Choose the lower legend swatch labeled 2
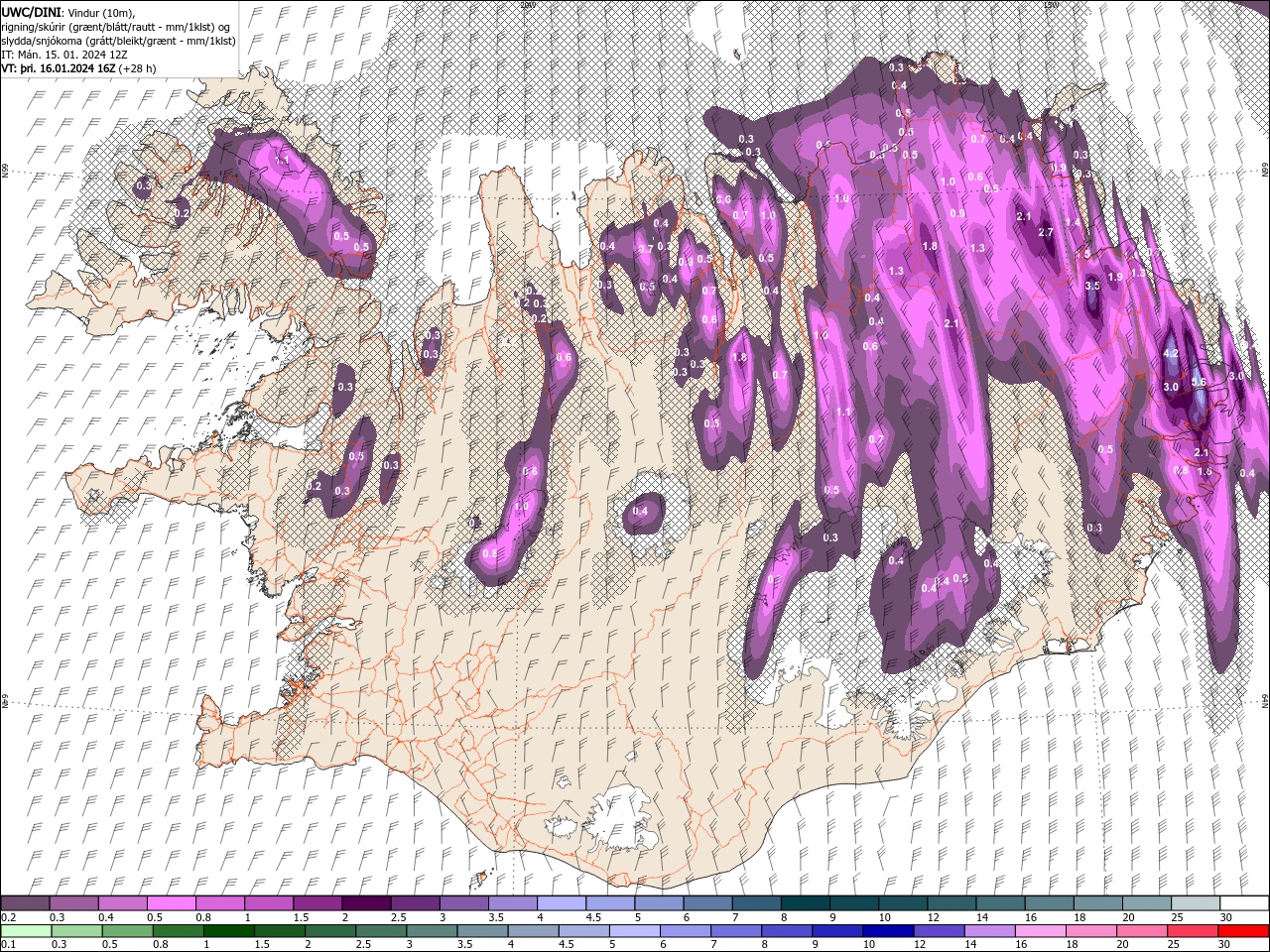Image resolution: width=1270 pixels, height=952 pixels. pos(330,931)
